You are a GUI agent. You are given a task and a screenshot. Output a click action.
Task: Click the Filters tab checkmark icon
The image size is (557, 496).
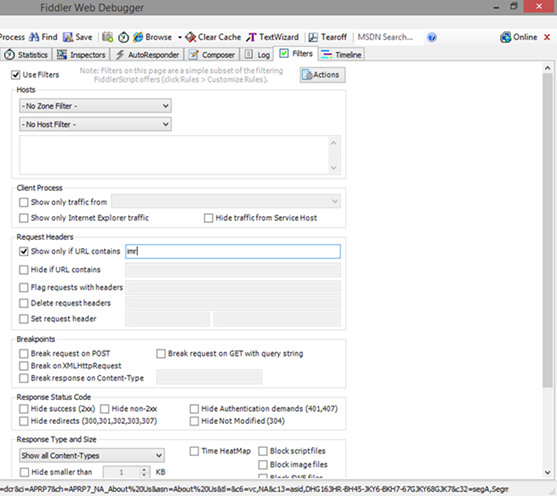click(x=284, y=53)
